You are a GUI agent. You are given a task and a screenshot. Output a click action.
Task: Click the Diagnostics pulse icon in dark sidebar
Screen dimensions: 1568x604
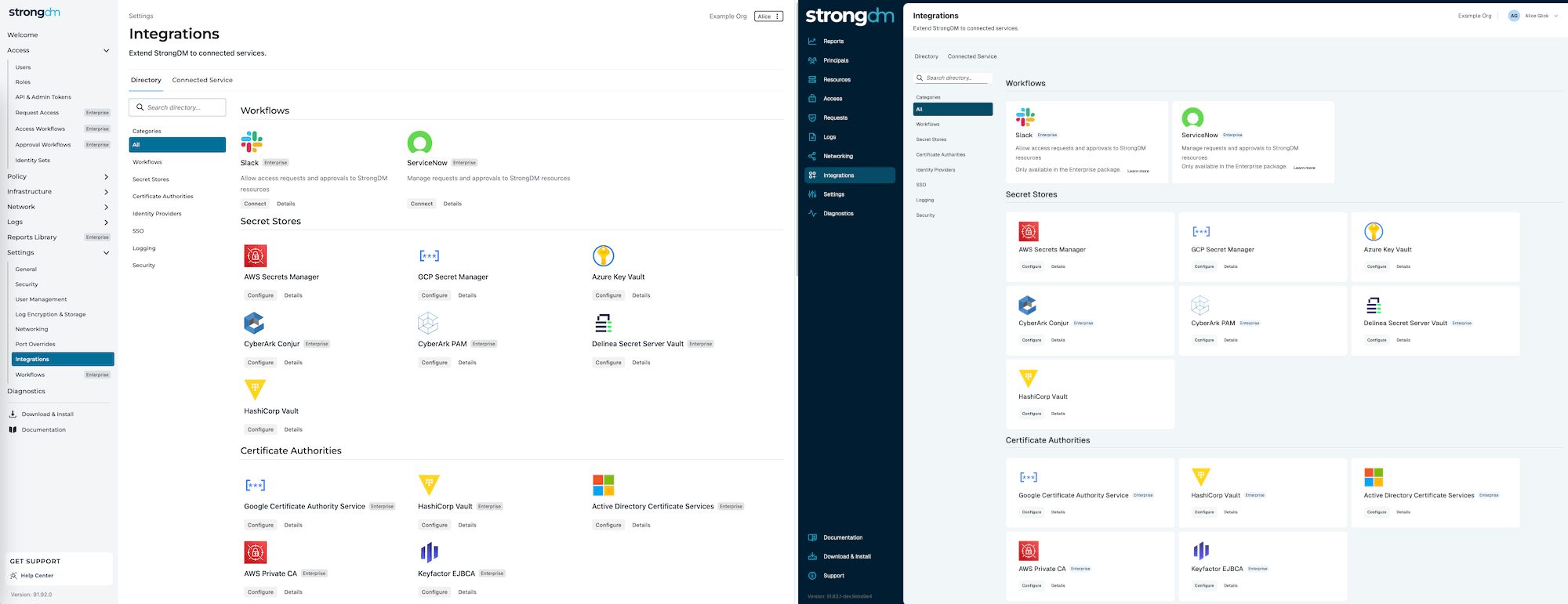pyautogui.click(x=812, y=213)
